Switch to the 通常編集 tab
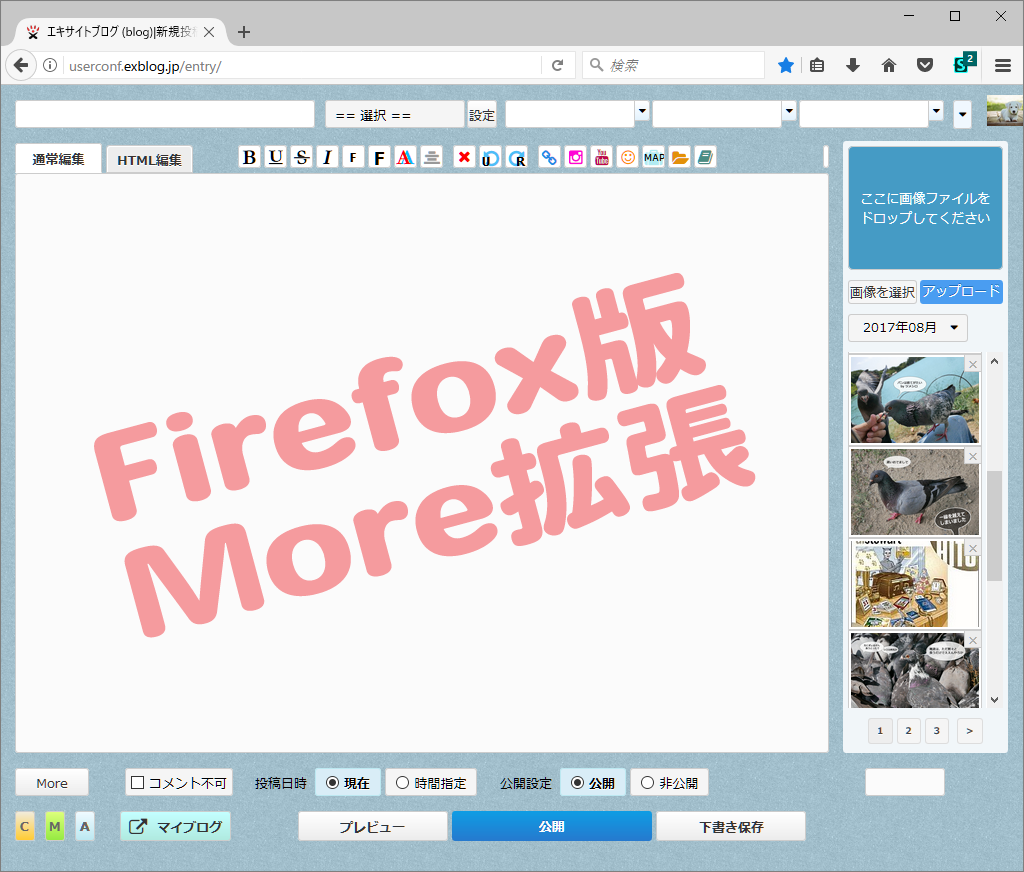Screen dimensions: 1024x872 pyautogui.click(x=58, y=159)
